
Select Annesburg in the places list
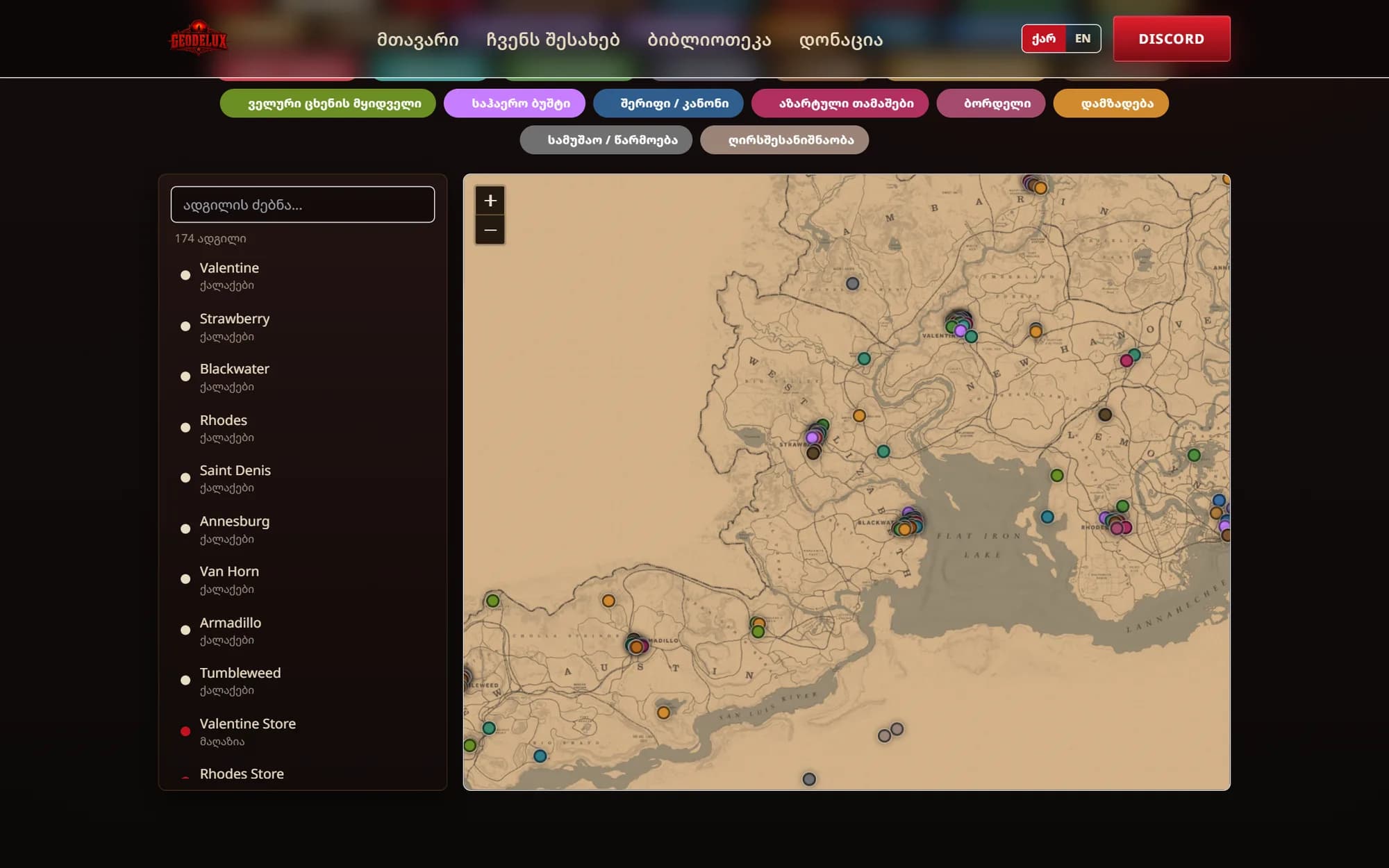coord(303,529)
